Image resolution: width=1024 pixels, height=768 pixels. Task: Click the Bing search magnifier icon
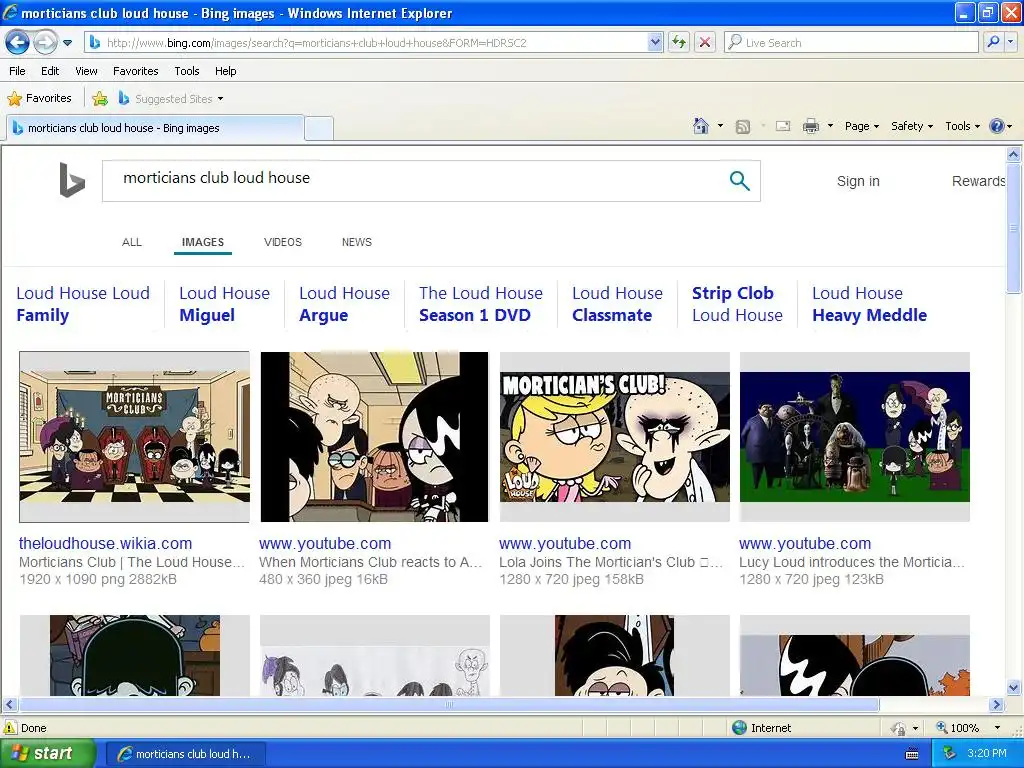739,180
